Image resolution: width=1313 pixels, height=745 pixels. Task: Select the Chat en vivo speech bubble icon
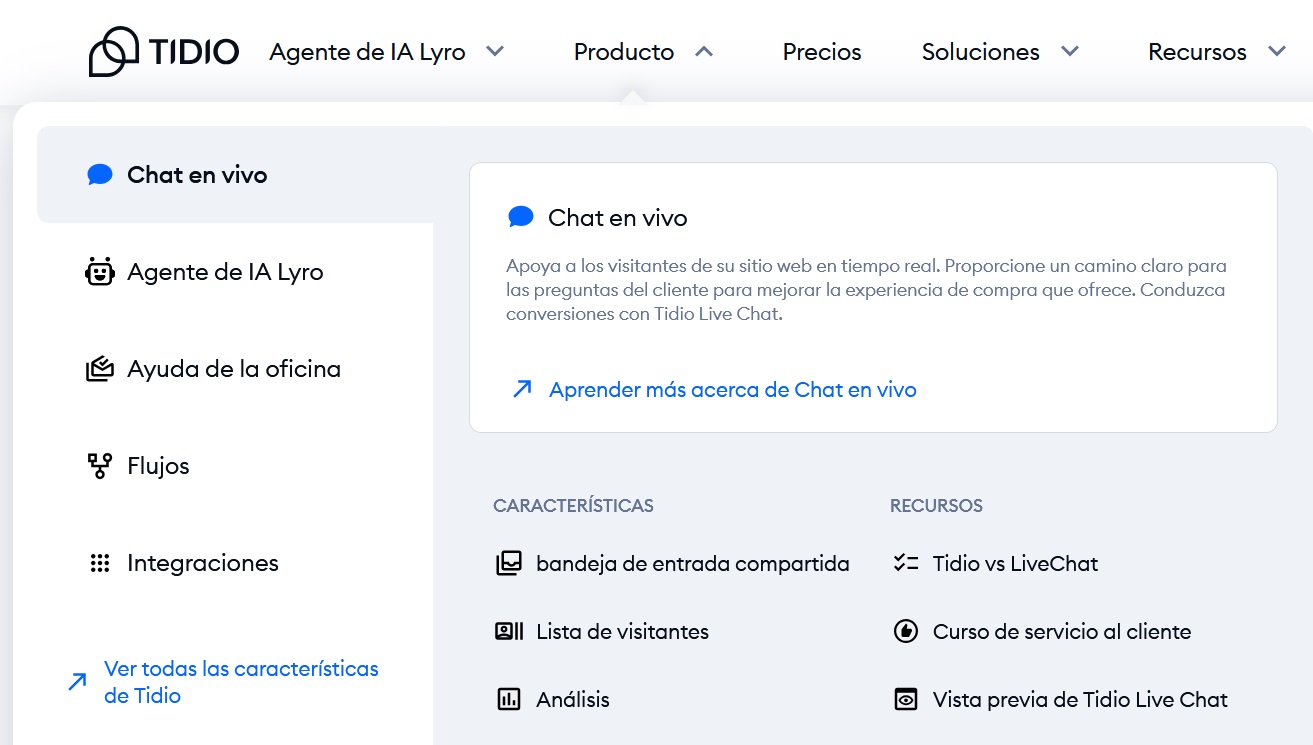[99, 174]
